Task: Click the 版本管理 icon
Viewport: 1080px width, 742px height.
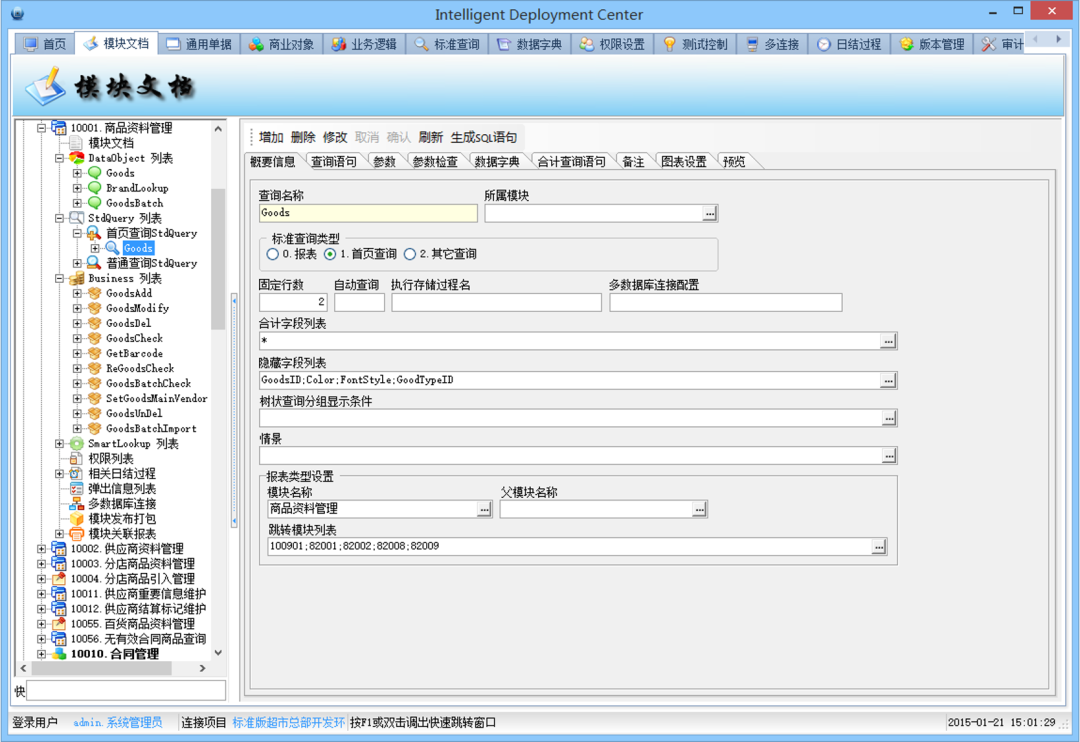Action: click(906, 44)
